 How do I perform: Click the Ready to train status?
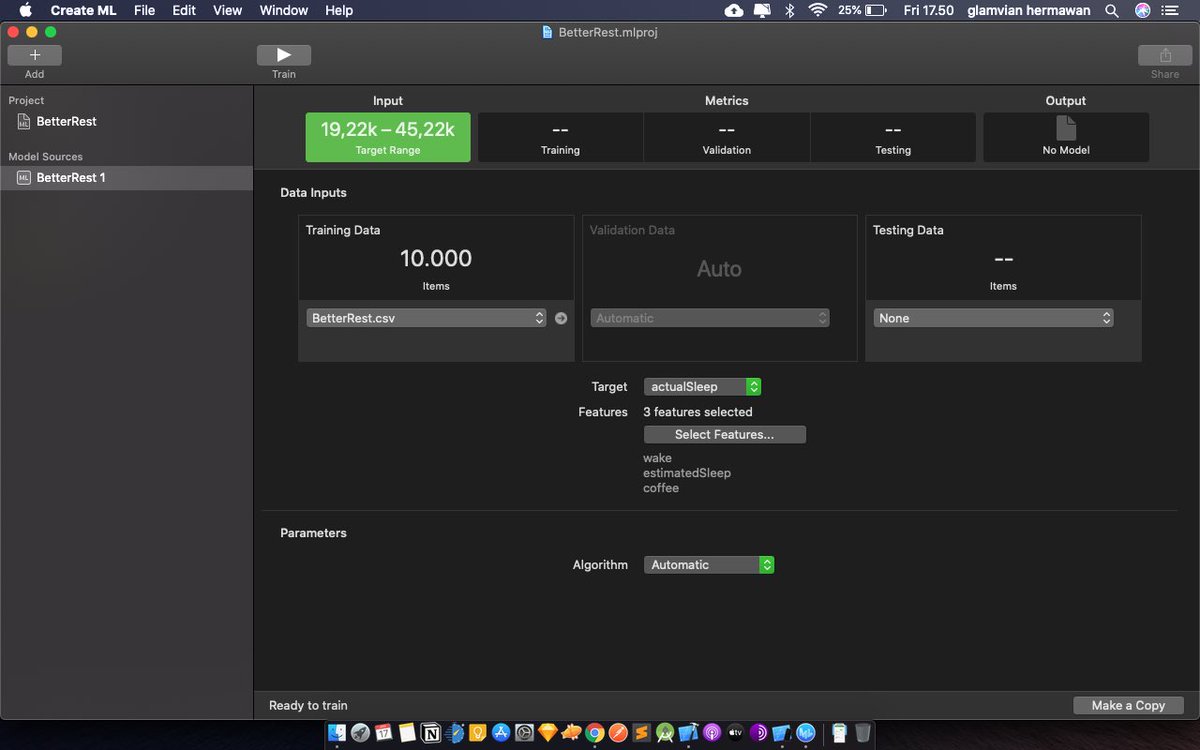308,705
